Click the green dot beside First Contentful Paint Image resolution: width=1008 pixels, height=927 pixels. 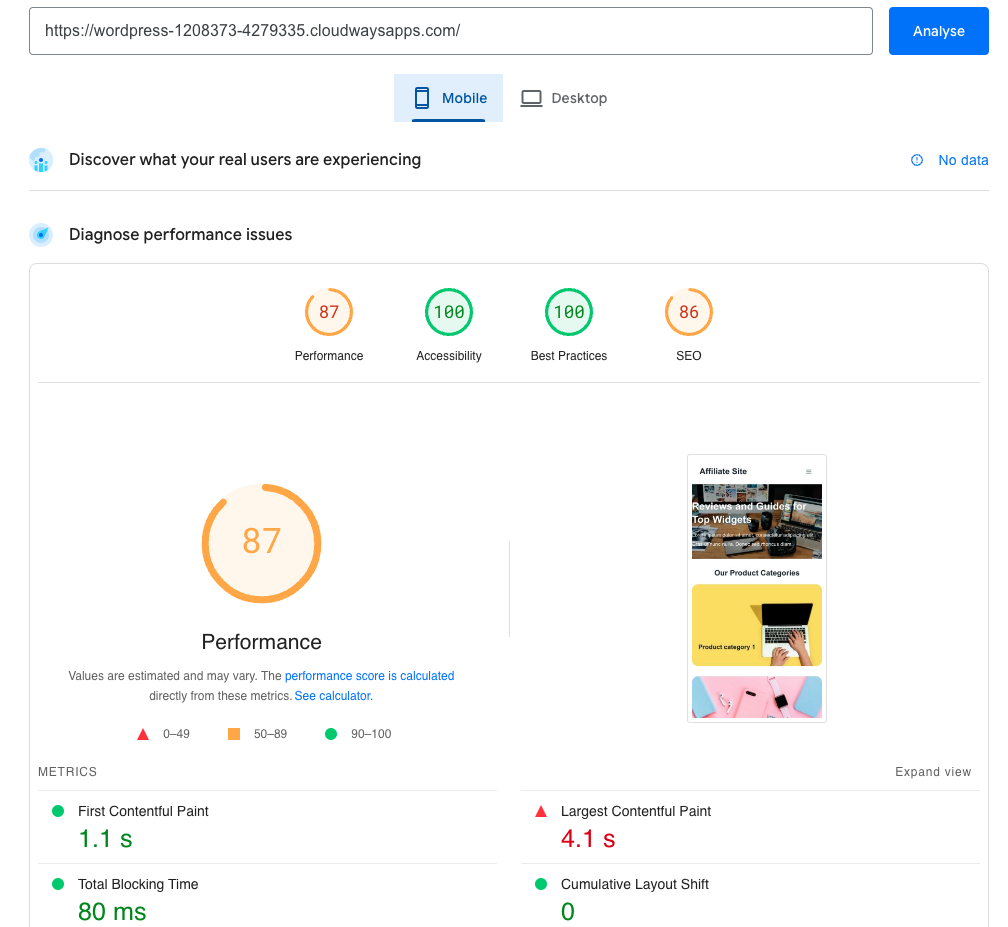pos(58,811)
